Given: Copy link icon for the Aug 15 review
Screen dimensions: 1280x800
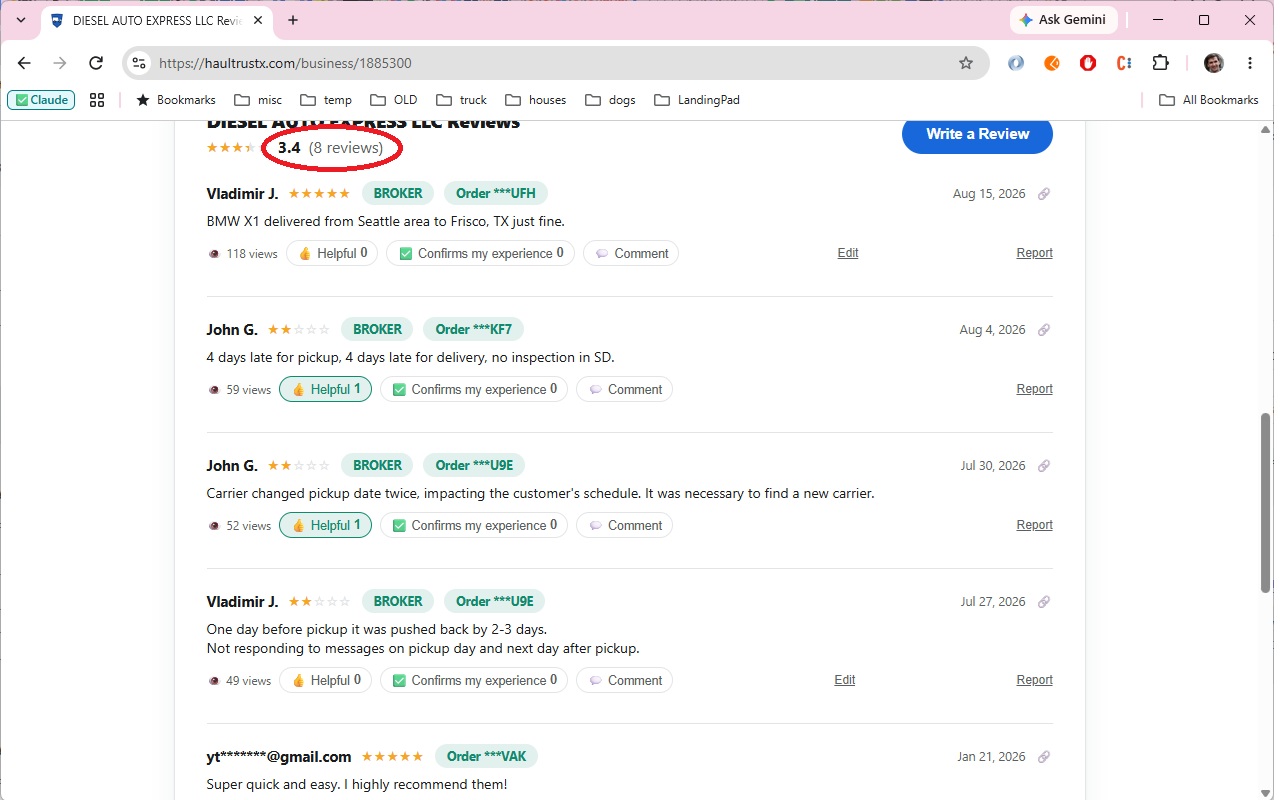Looking at the screenshot, I should (1044, 194).
